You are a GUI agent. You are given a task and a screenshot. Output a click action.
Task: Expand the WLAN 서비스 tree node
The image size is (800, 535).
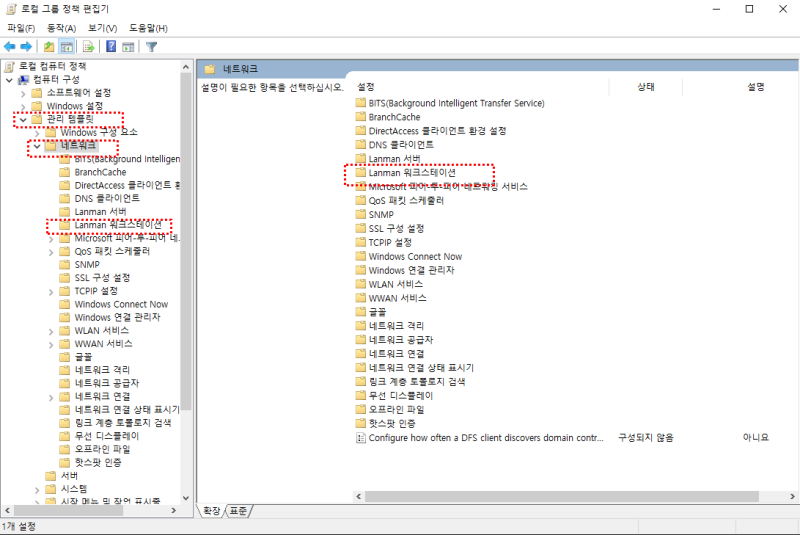(51, 332)
